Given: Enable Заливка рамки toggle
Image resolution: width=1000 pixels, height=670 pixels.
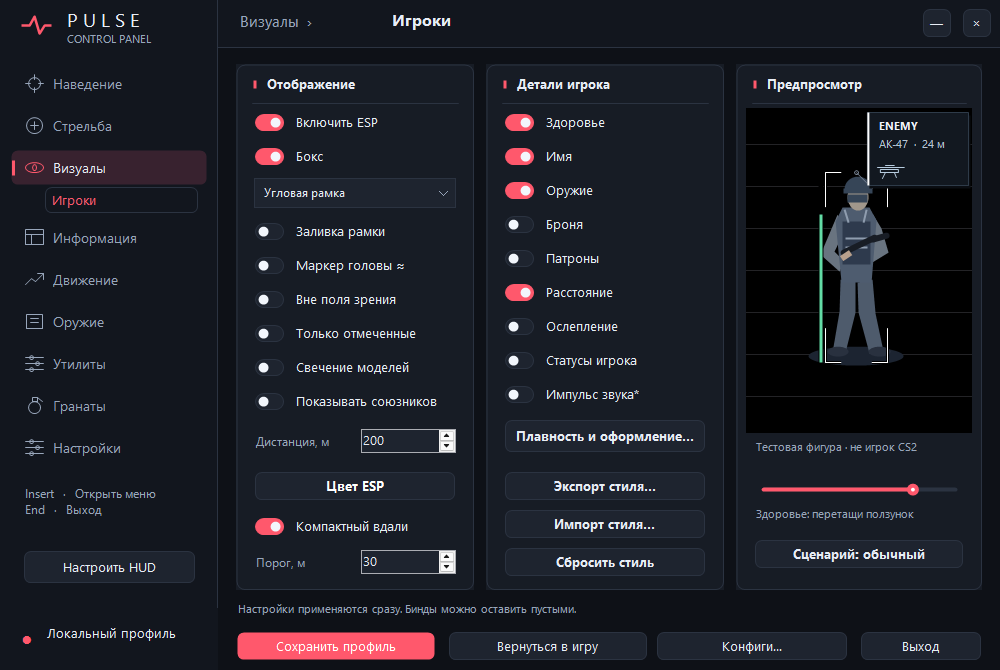Looking at the screenshot, I should (269, 231).
